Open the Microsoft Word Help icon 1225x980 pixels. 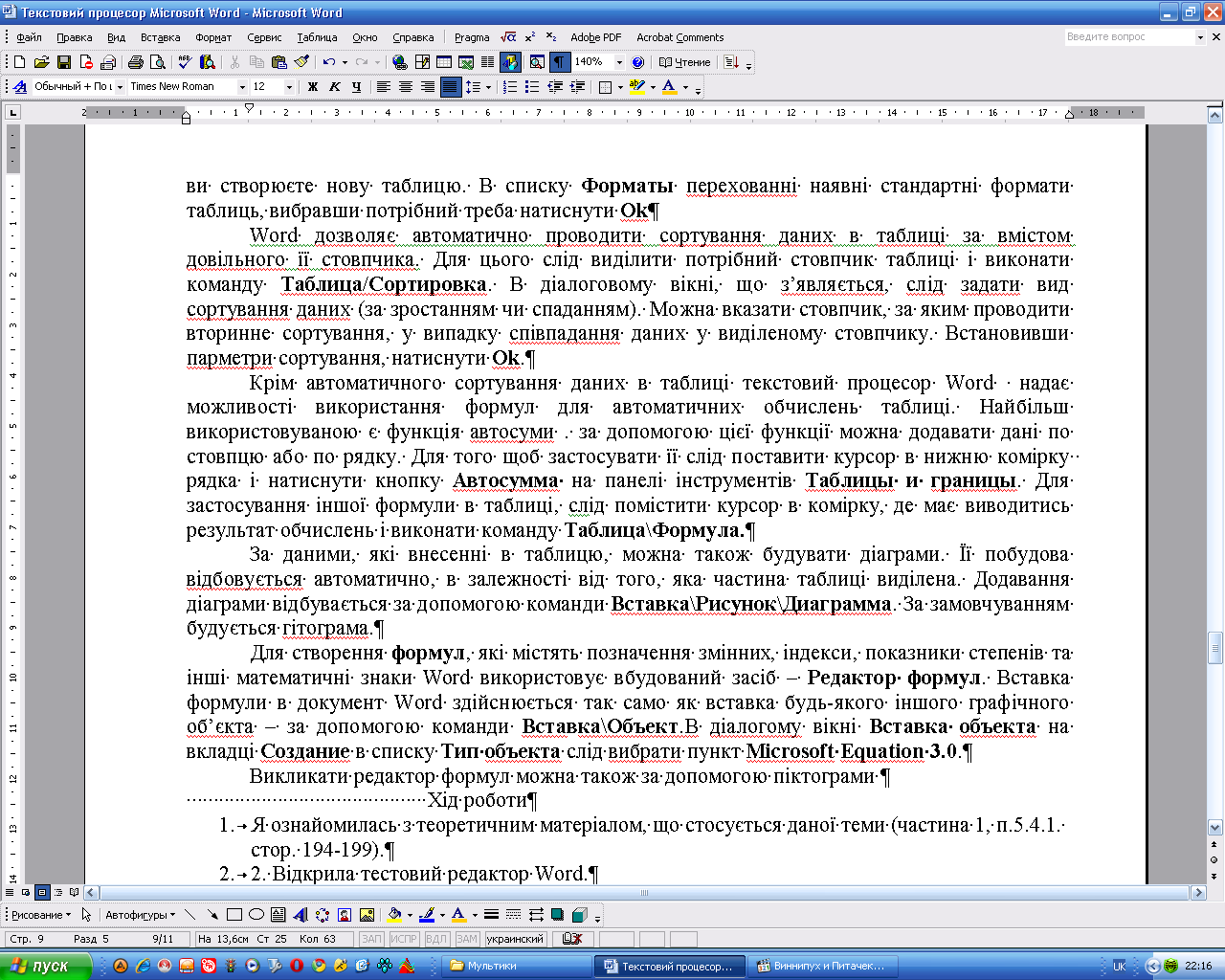pyautogui.click(x=638, y=62)
